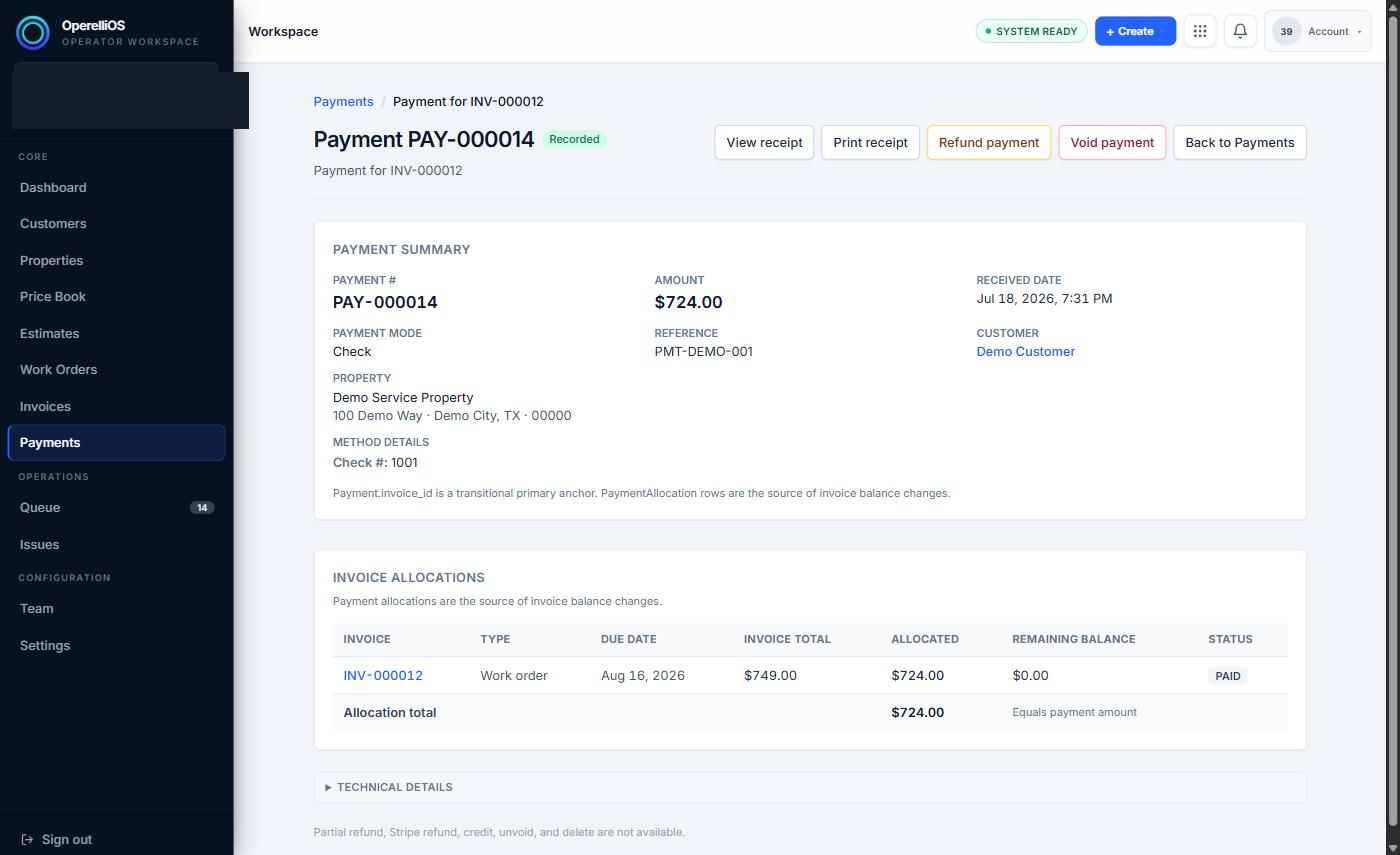The image size is (1400, 855).
Task: Click the STATUS column header
Action: coord(1230,639)
